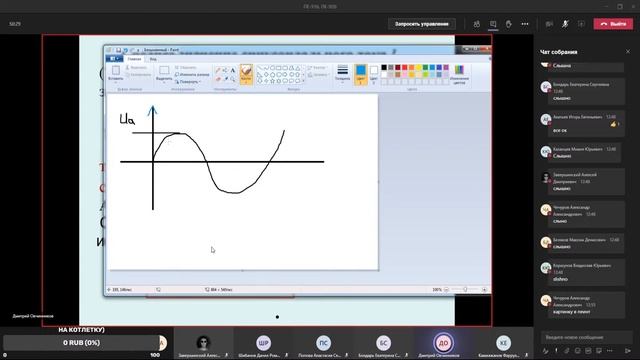Click the ШР participant avatar
The height and width of the screenshot is (360, 640).
pyautogui.click(x=263, y=343)
